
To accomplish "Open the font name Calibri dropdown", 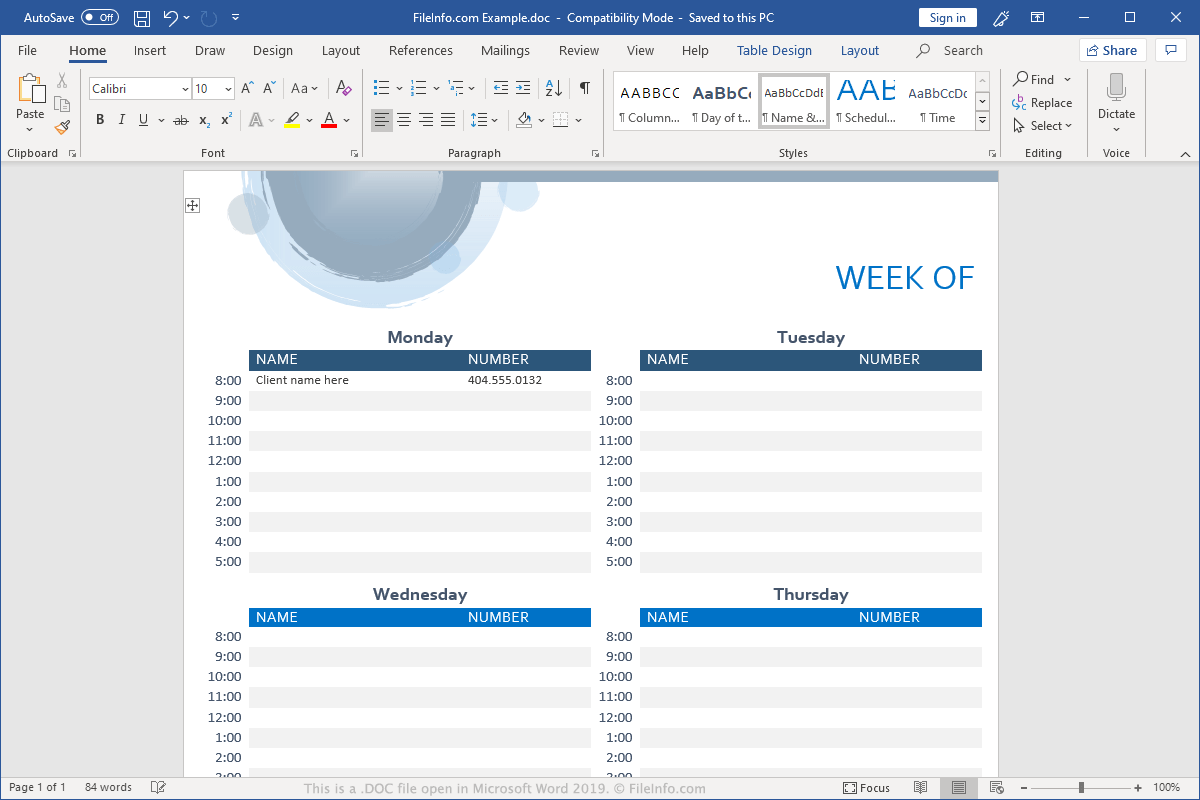I will 185,89.
